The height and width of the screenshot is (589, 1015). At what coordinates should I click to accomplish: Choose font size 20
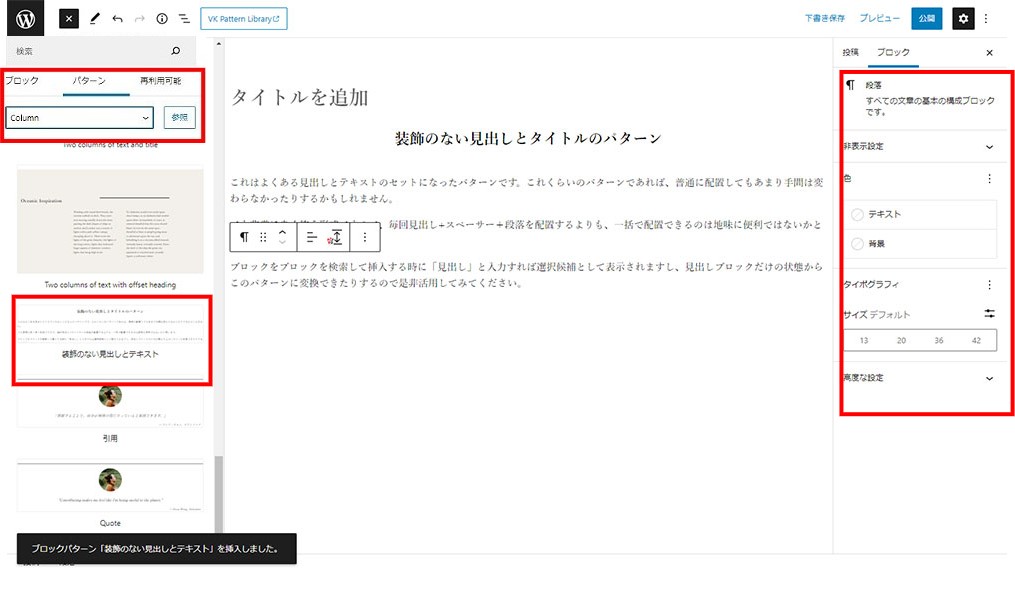click(x=901, y=341)
